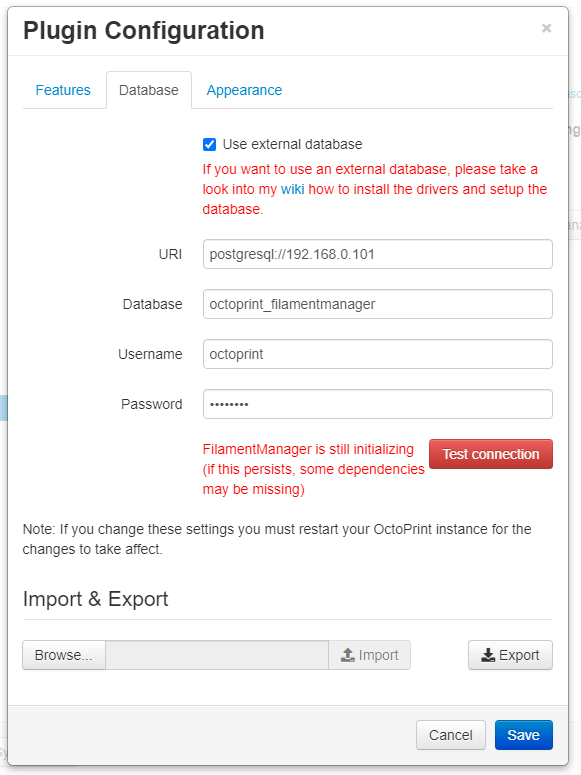Viewport: 581px width, 775px height.
Task: Save the plugin configuration
Action: [524, 735]
